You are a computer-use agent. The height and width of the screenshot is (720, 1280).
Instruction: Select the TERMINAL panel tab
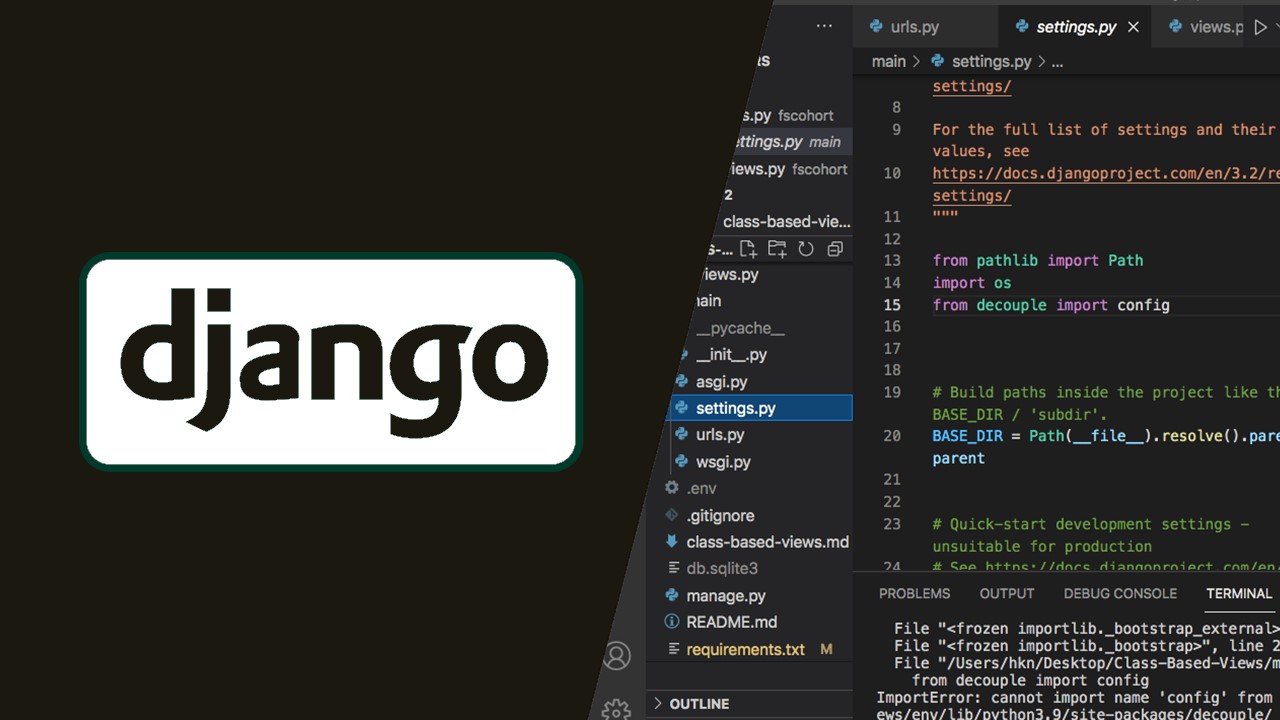pyautogui.click(x=1239, y=593)
